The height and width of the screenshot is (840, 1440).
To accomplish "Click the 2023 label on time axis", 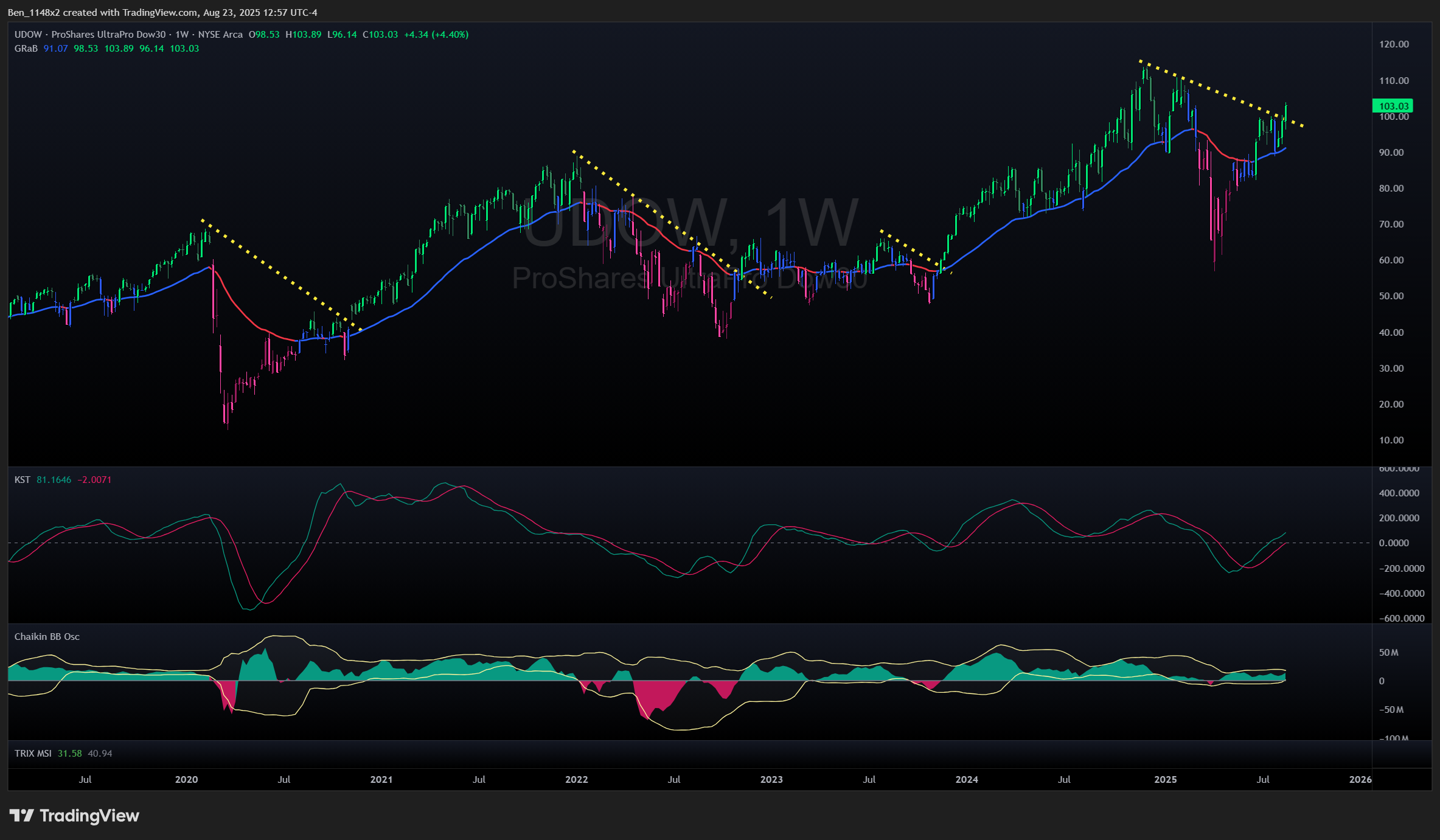I will click(x=771, y=780).
